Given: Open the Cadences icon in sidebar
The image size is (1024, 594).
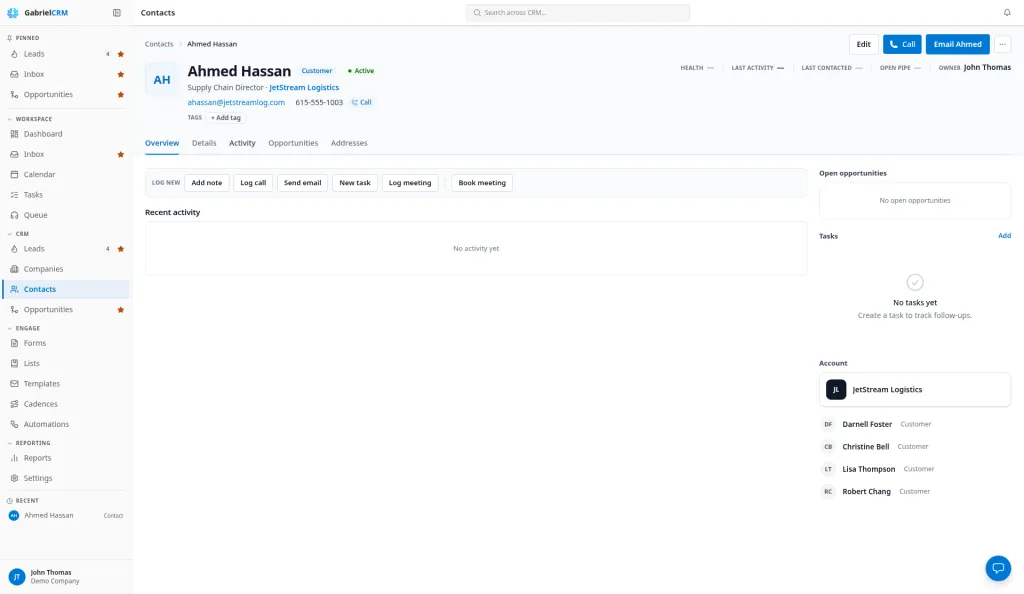Looking at the screenshot, I should (14, 404).
